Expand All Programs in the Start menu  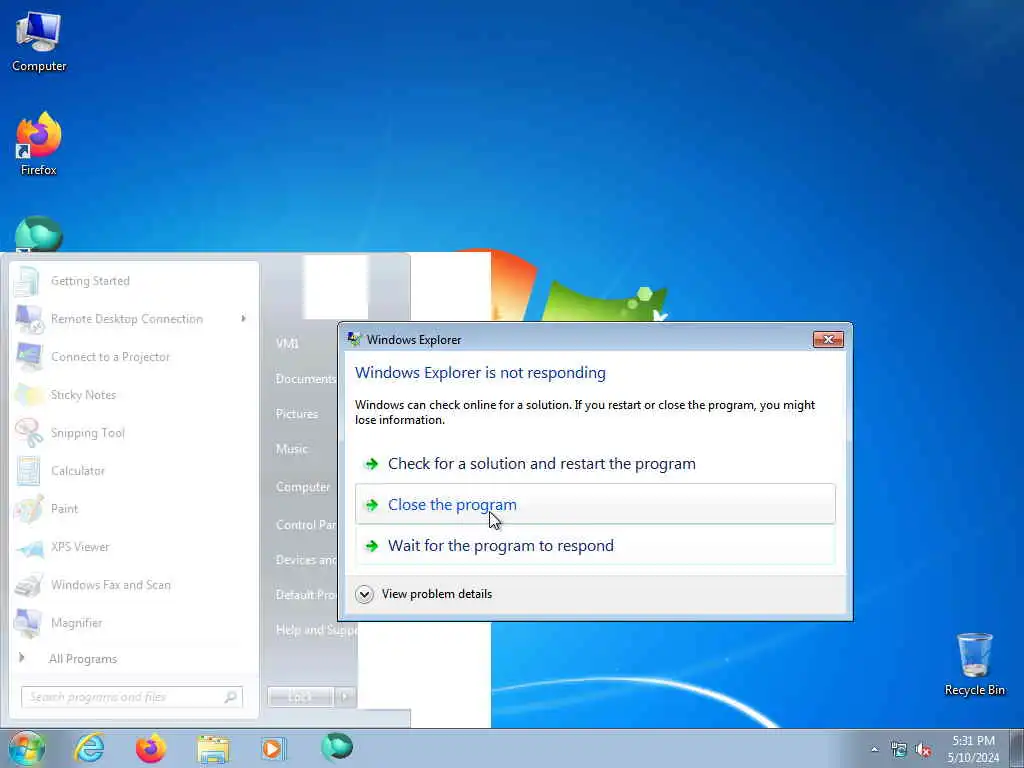[82, 658]
